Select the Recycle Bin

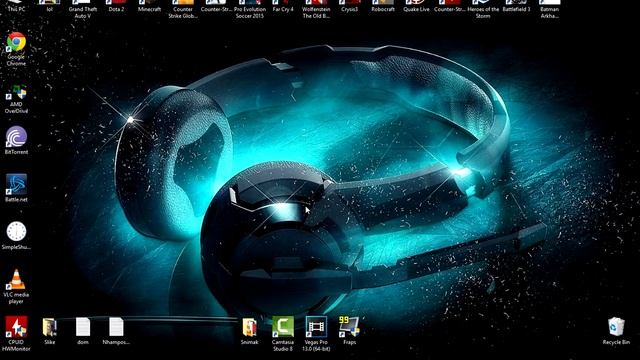[x=616, y=327]
